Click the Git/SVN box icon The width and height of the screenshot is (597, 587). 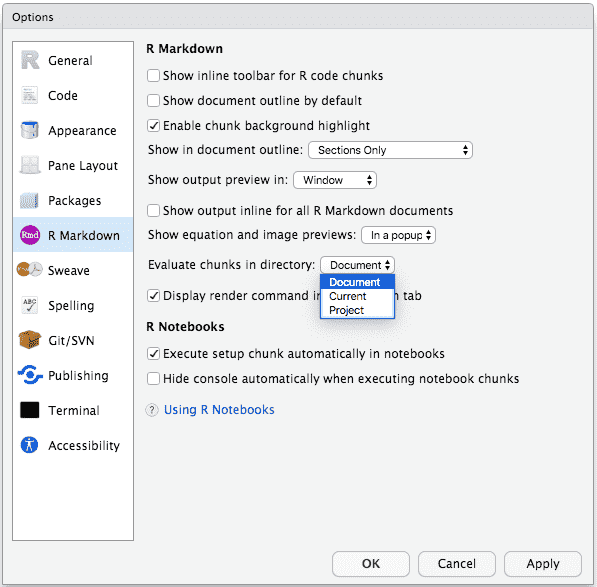pos(30,340)
